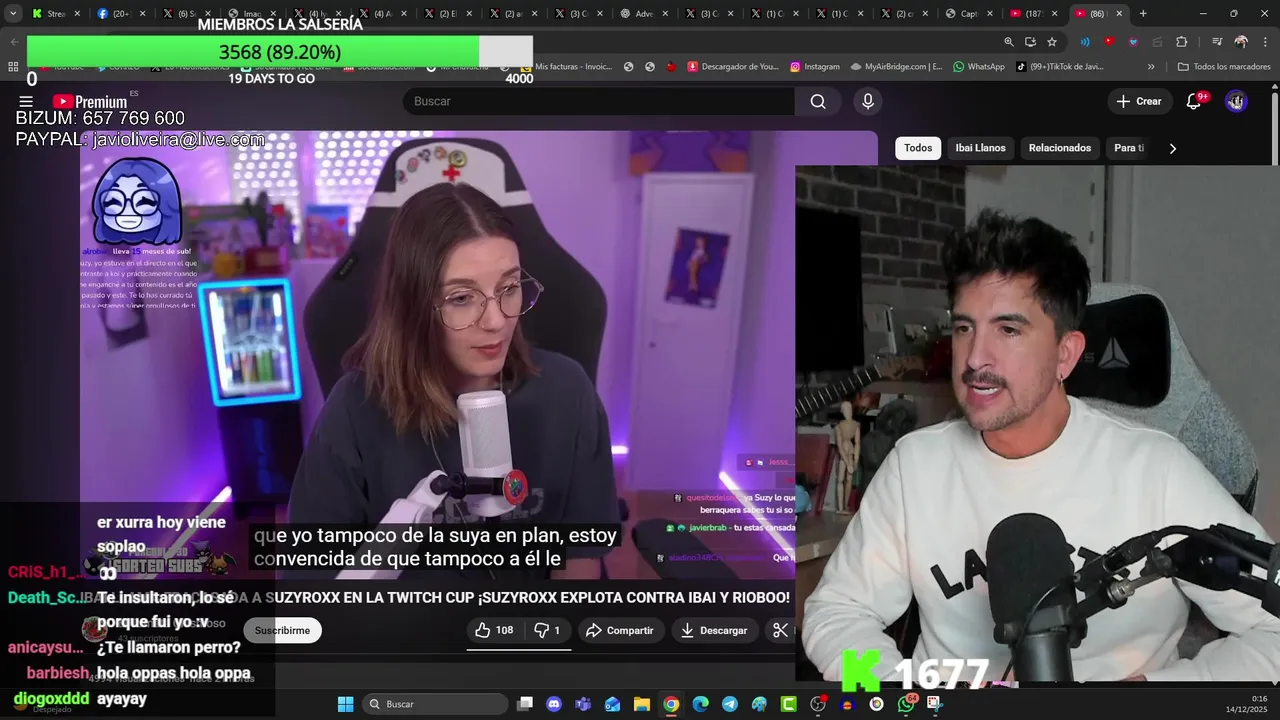Viewport: 1280px width, 720px height.
Task: Open Windows Start menu
Action: click(x=345, y=704)
